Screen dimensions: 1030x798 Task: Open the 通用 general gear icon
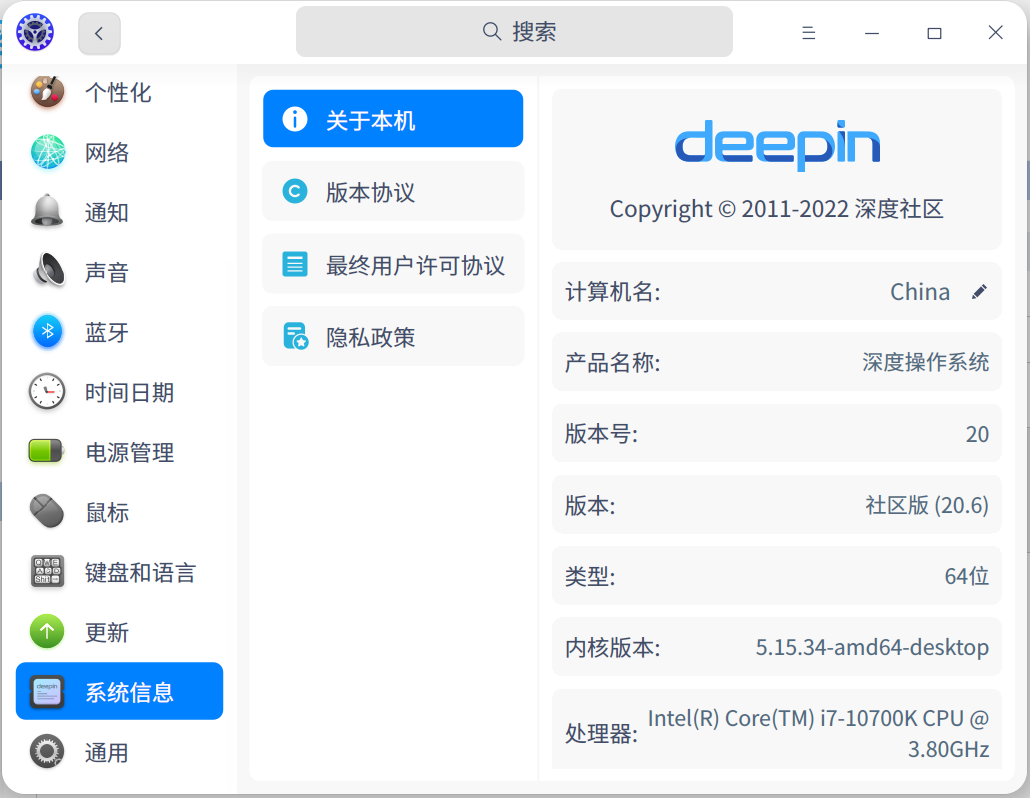click(47, 751)
